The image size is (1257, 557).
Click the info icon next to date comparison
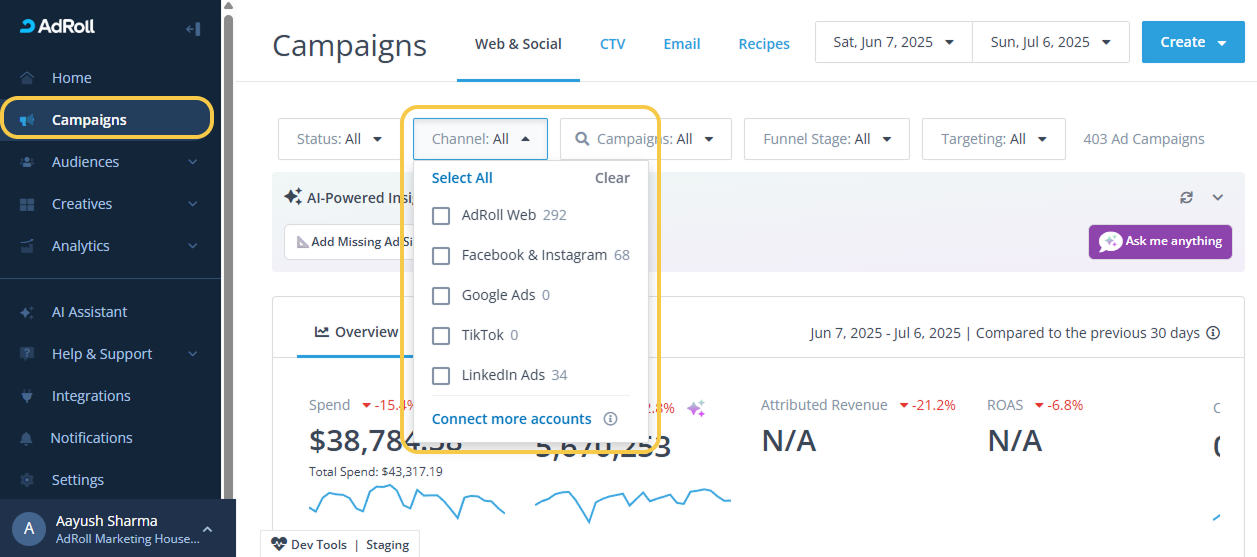coord(1213,333)
